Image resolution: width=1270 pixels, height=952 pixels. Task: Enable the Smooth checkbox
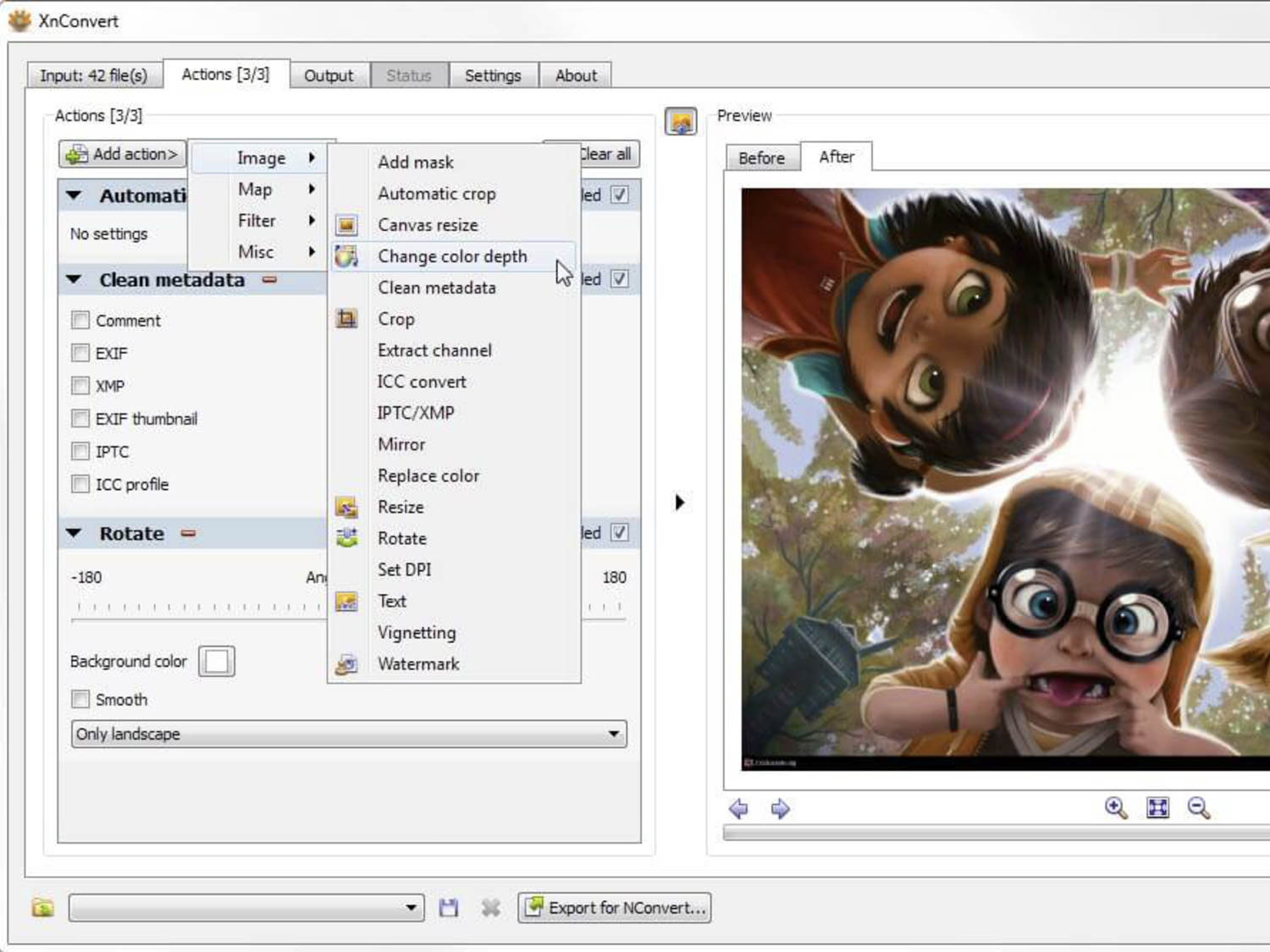tap(80, 699)
